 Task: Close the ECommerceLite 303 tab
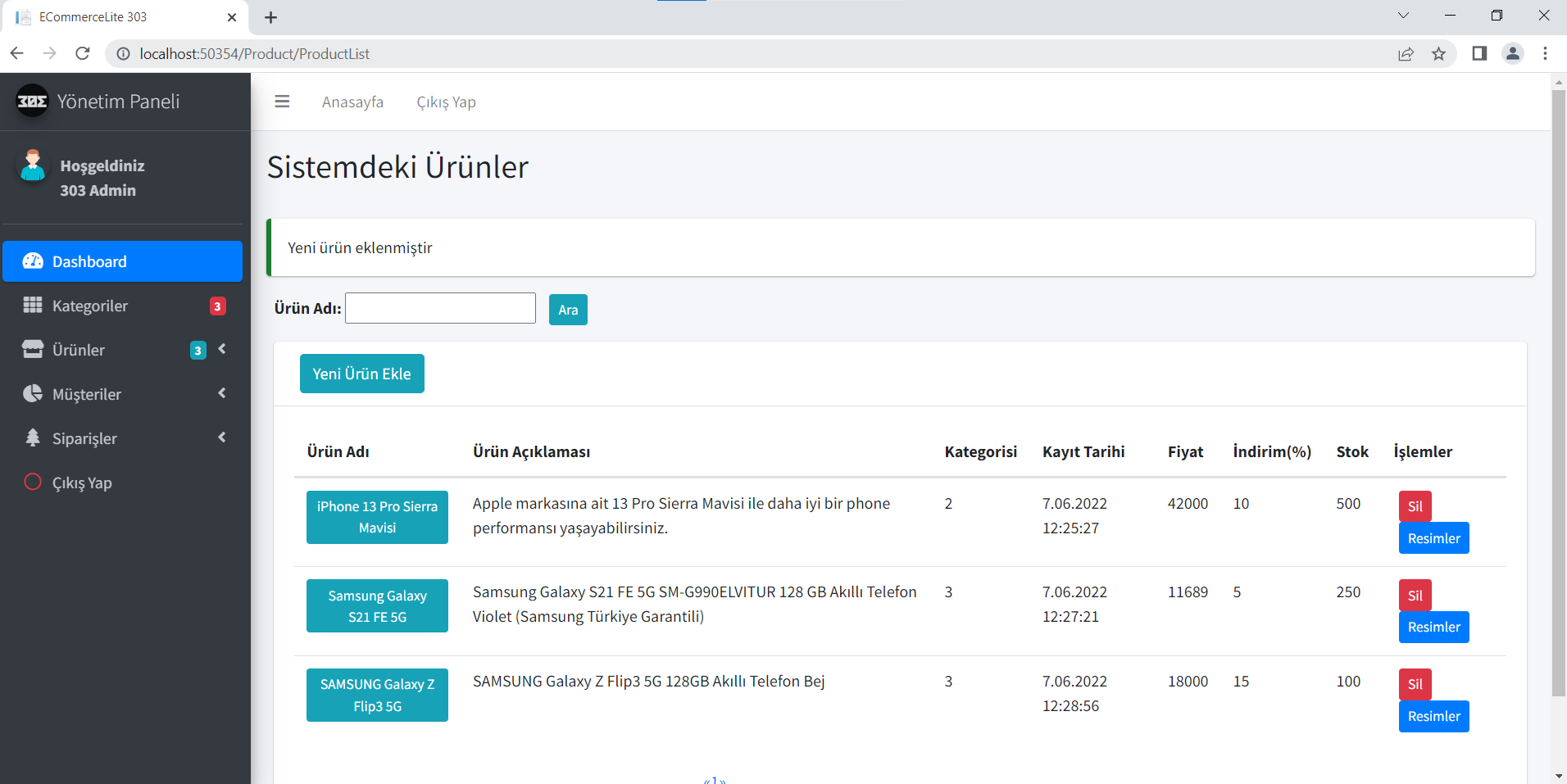click(x=232, y=17)
